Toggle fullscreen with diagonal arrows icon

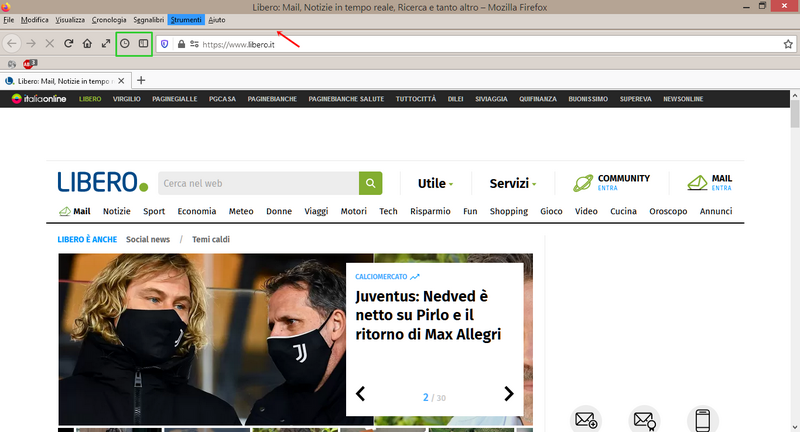pyautogui.click(x=106, y=43)
